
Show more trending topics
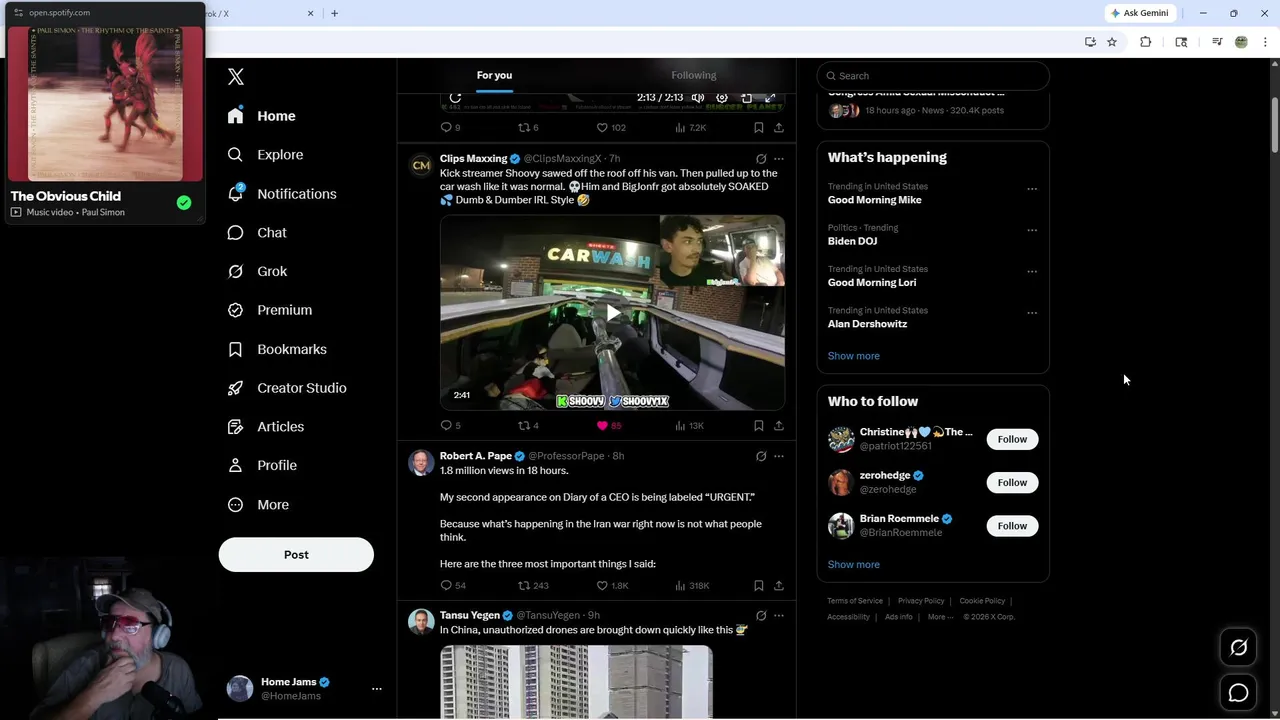854,356
